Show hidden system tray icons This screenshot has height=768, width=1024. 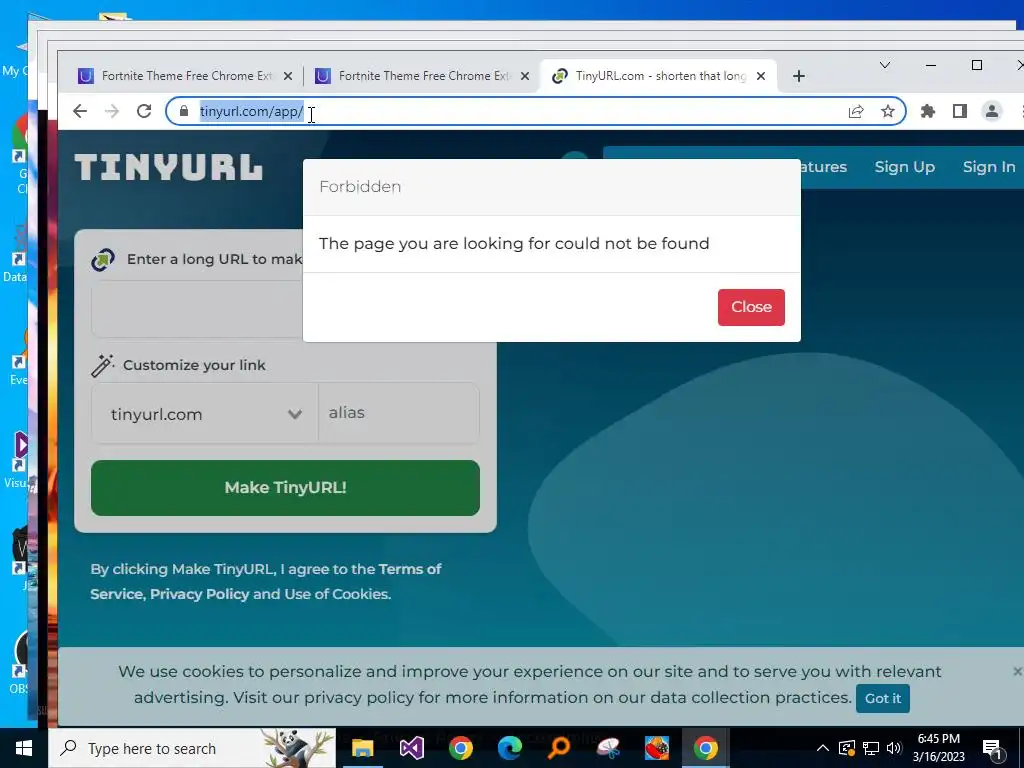click(823, 748)
